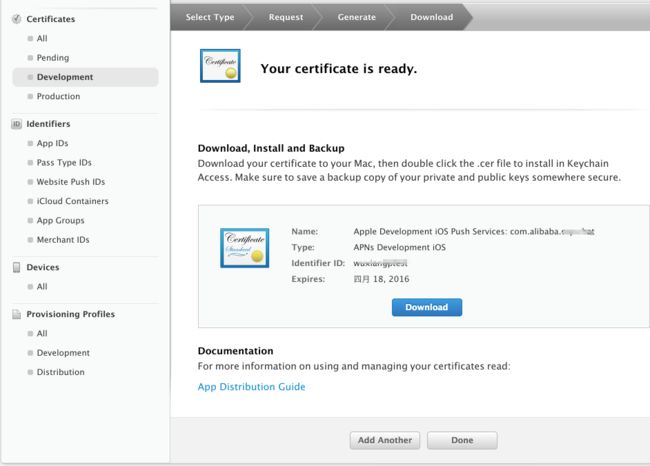Go to the Request step

286,17
